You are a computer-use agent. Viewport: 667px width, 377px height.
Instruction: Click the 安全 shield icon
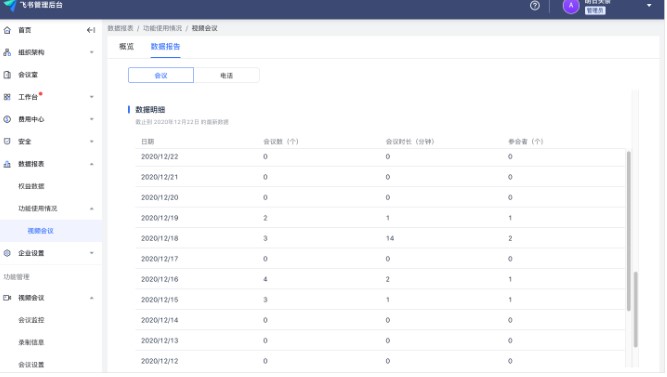tap(7, 141)
